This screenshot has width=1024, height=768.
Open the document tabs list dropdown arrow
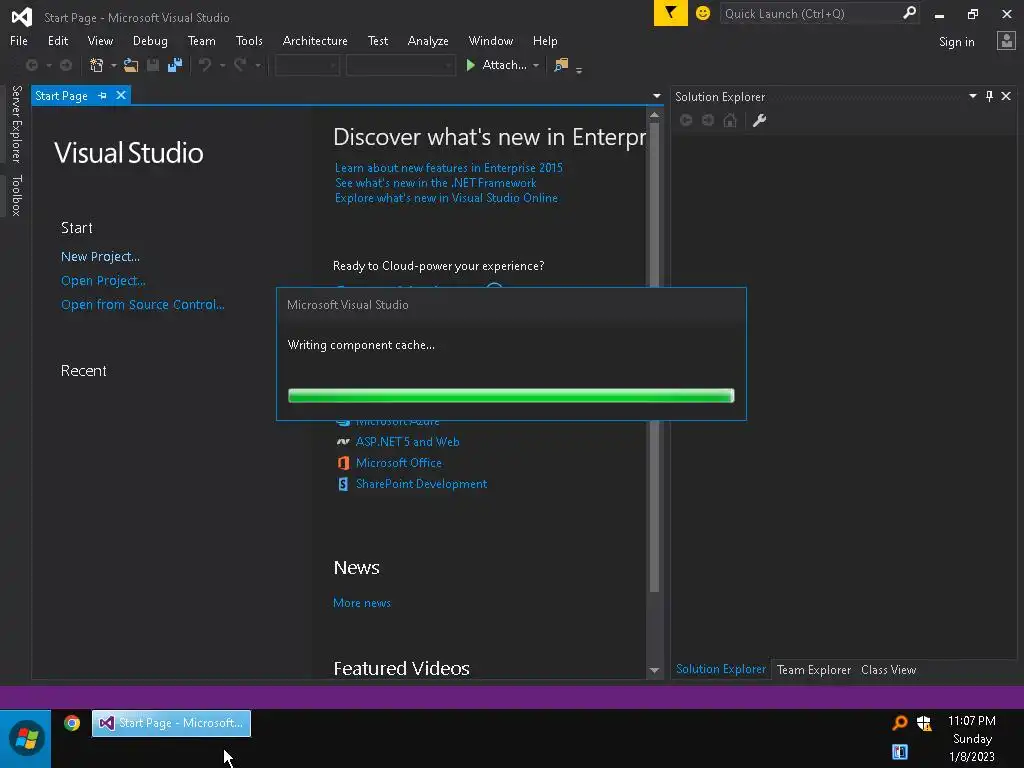(656, 96)
